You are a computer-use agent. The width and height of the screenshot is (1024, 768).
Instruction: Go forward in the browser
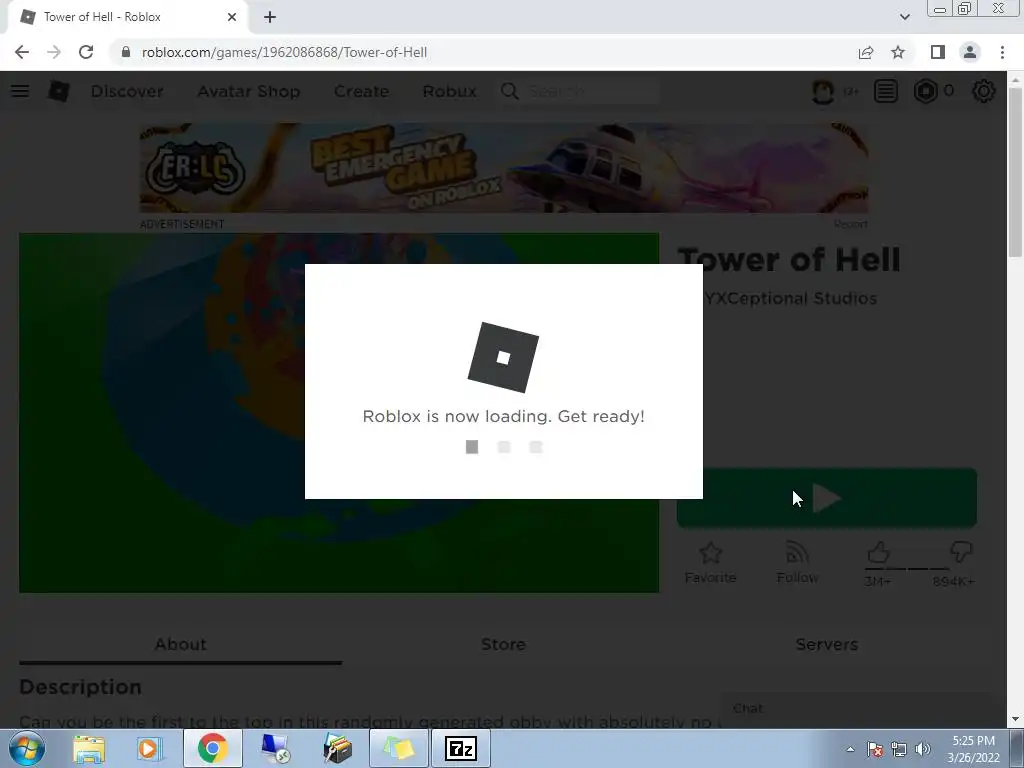click(54, 52)
